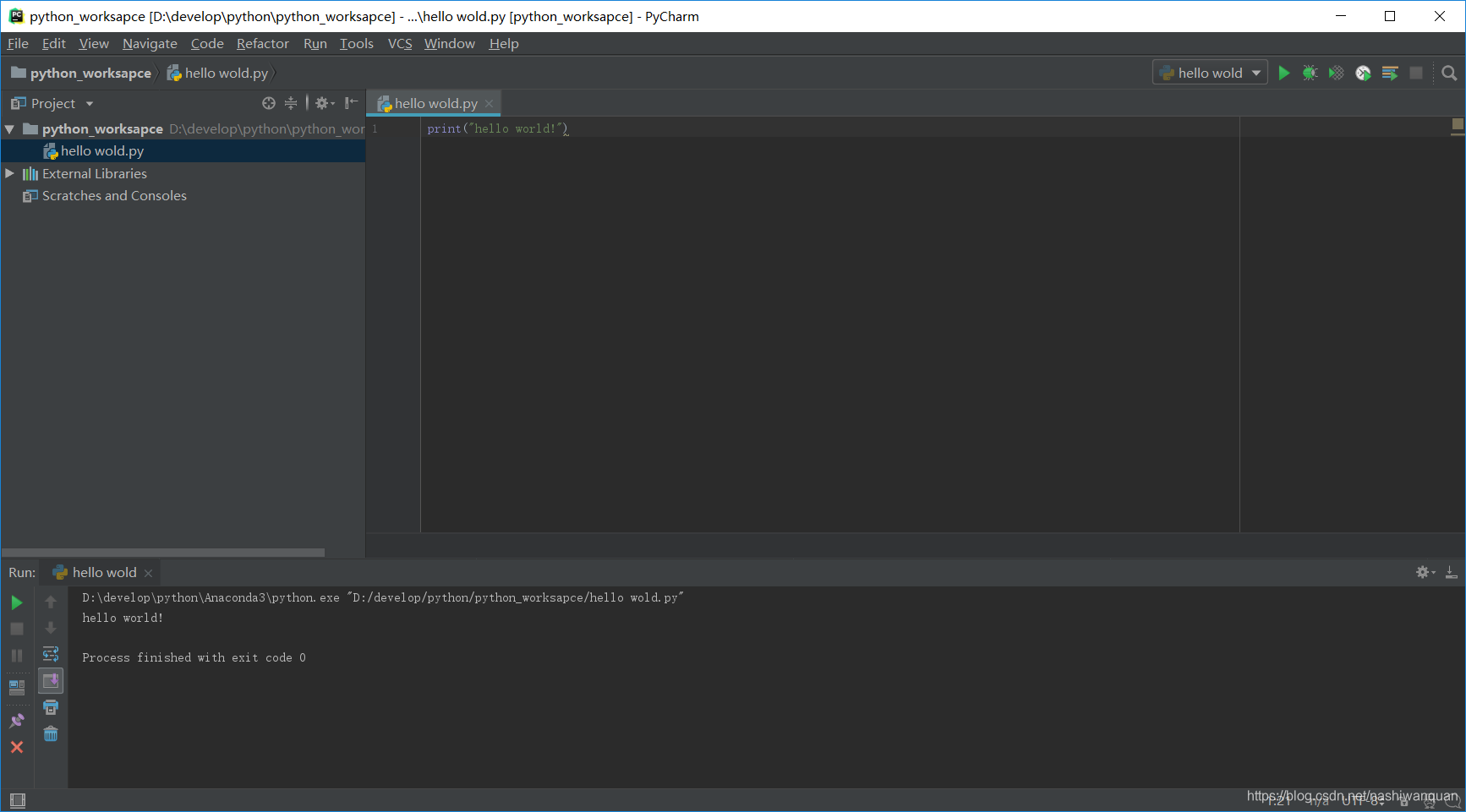Screen dimensions: 1466x812
Task: Click line 1 code print("hello world!")
Action: click(x=498, y=128)
